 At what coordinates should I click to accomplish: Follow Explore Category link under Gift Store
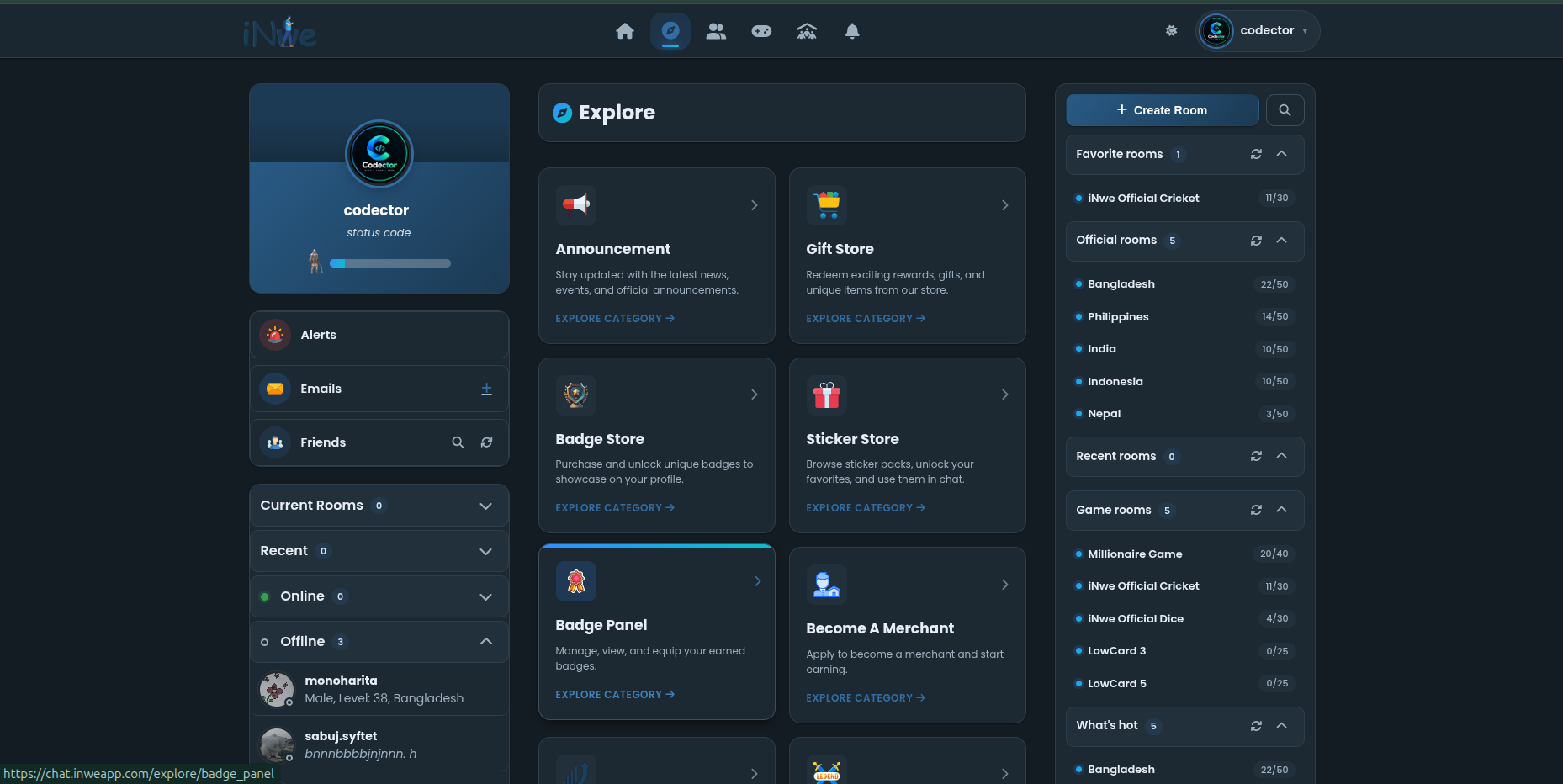tap(866, 319)
